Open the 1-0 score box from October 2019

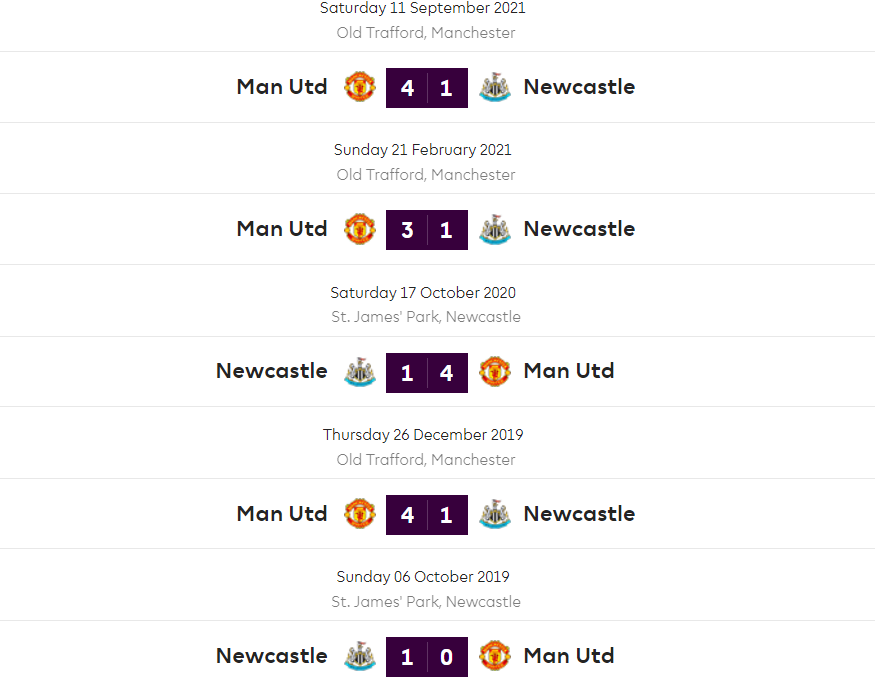point(427,657)
